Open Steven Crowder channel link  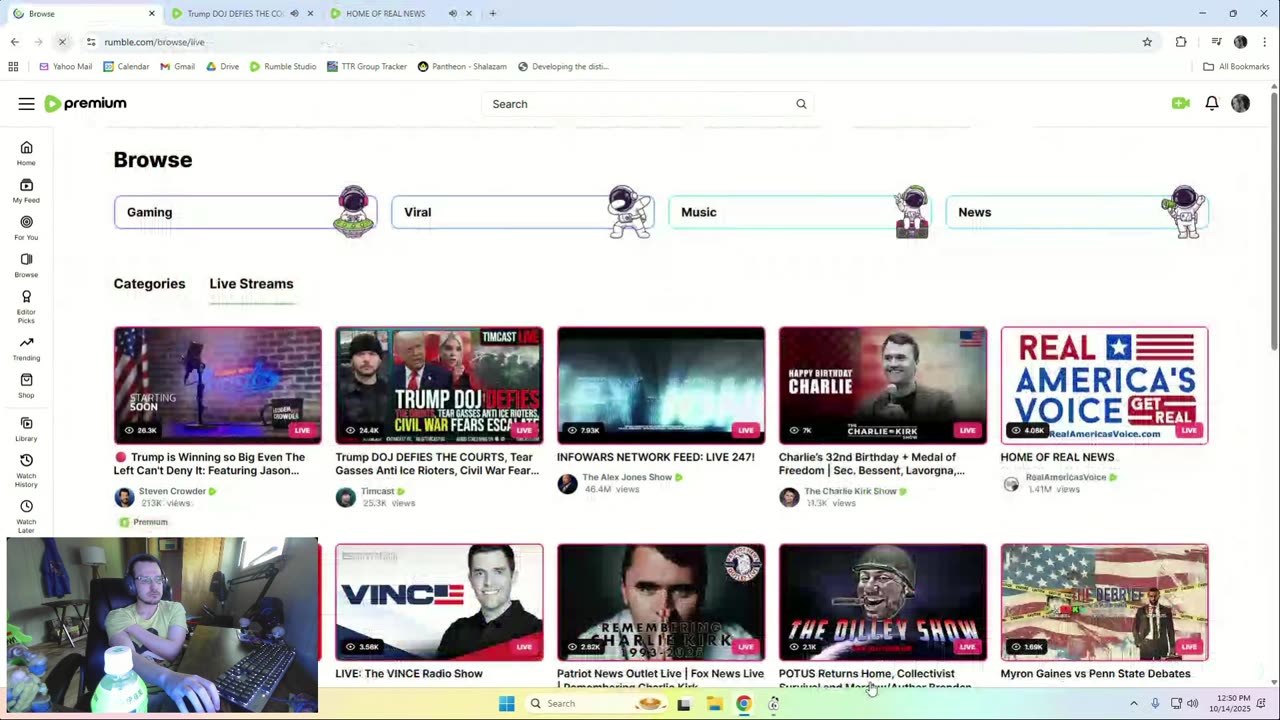172,491
